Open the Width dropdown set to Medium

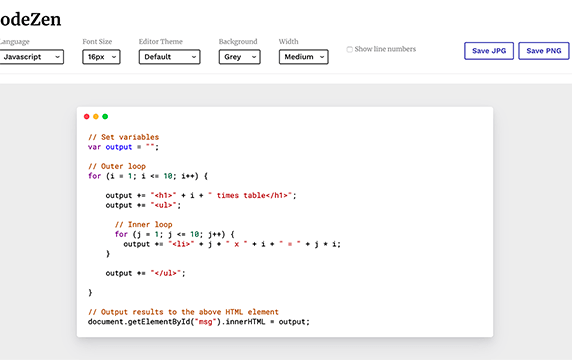[x=304, y=57]
